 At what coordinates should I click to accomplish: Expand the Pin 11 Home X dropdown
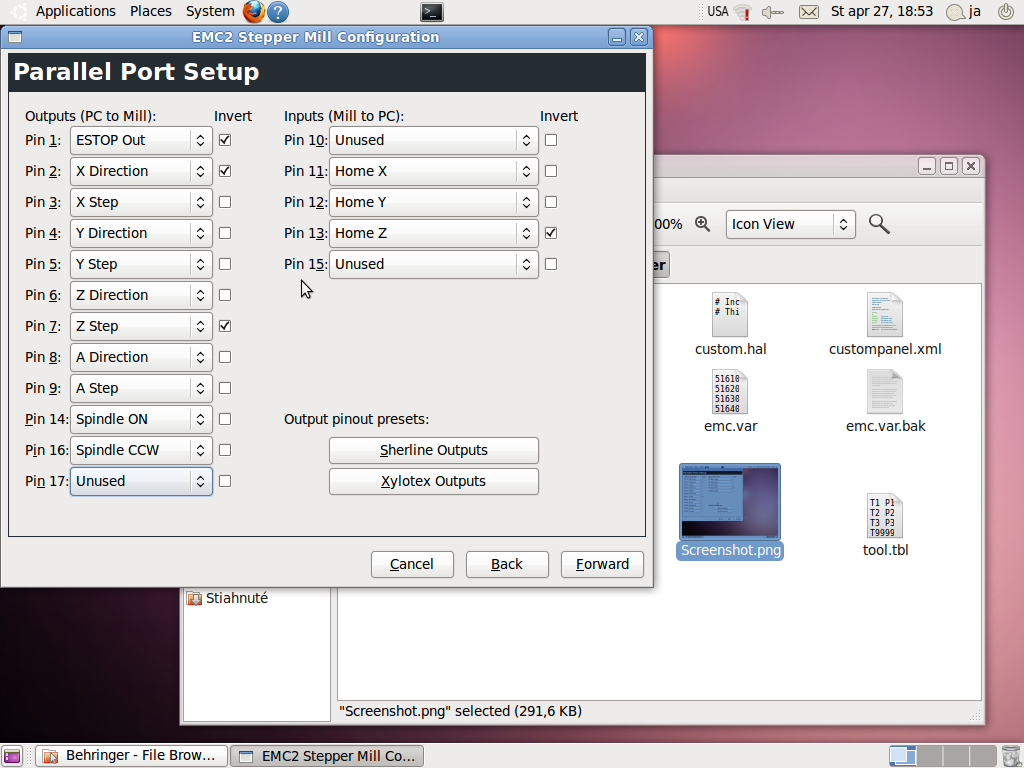coord(433,171)
